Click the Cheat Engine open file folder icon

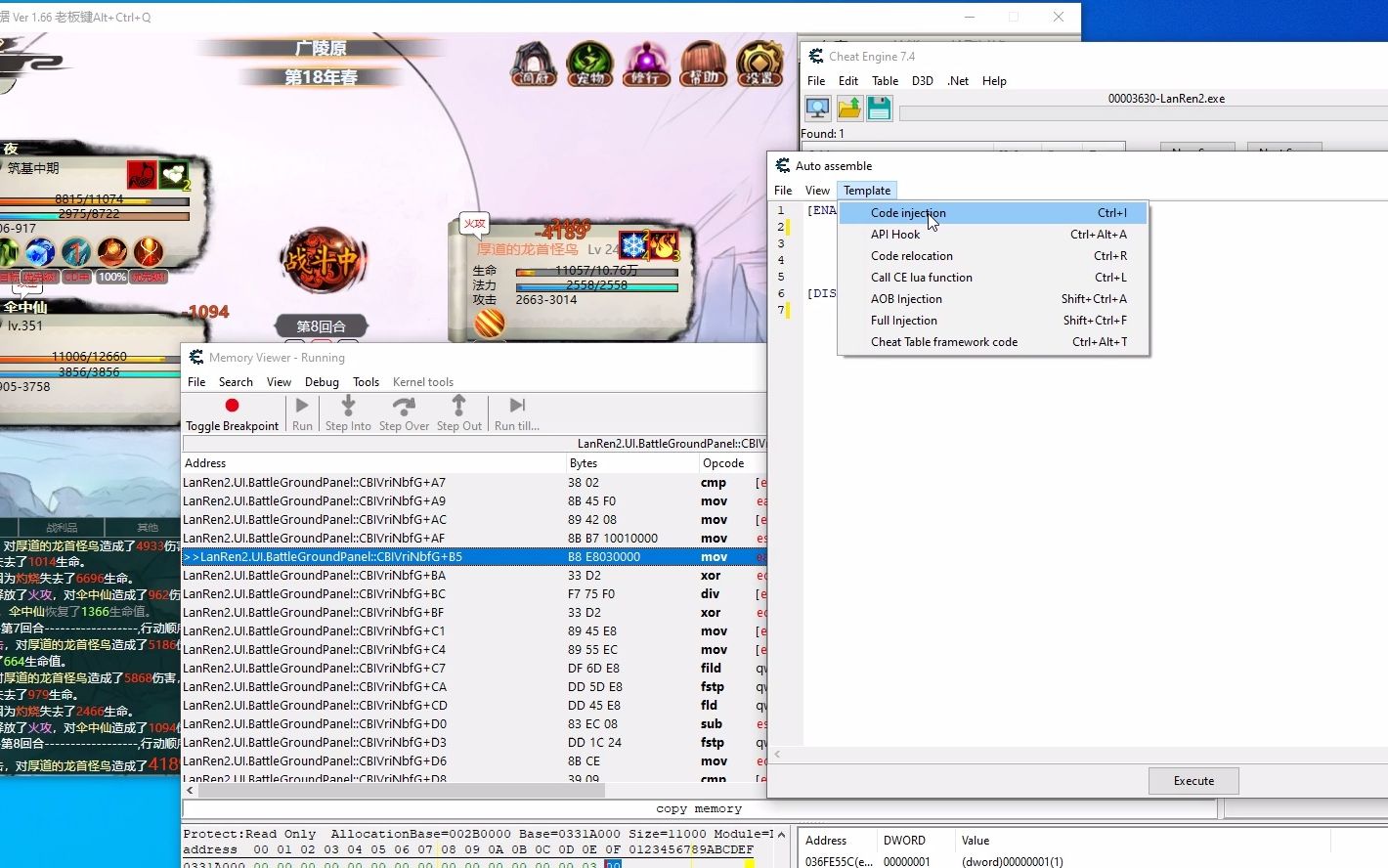848,108
